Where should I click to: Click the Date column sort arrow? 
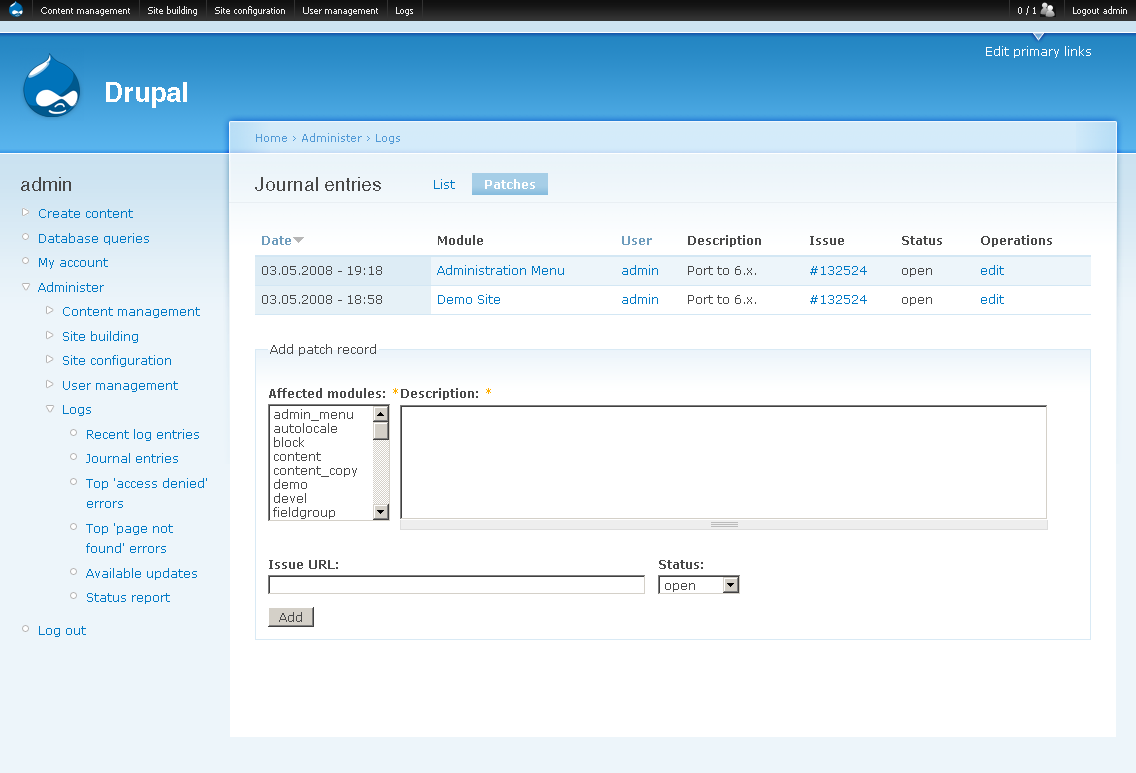298,241
